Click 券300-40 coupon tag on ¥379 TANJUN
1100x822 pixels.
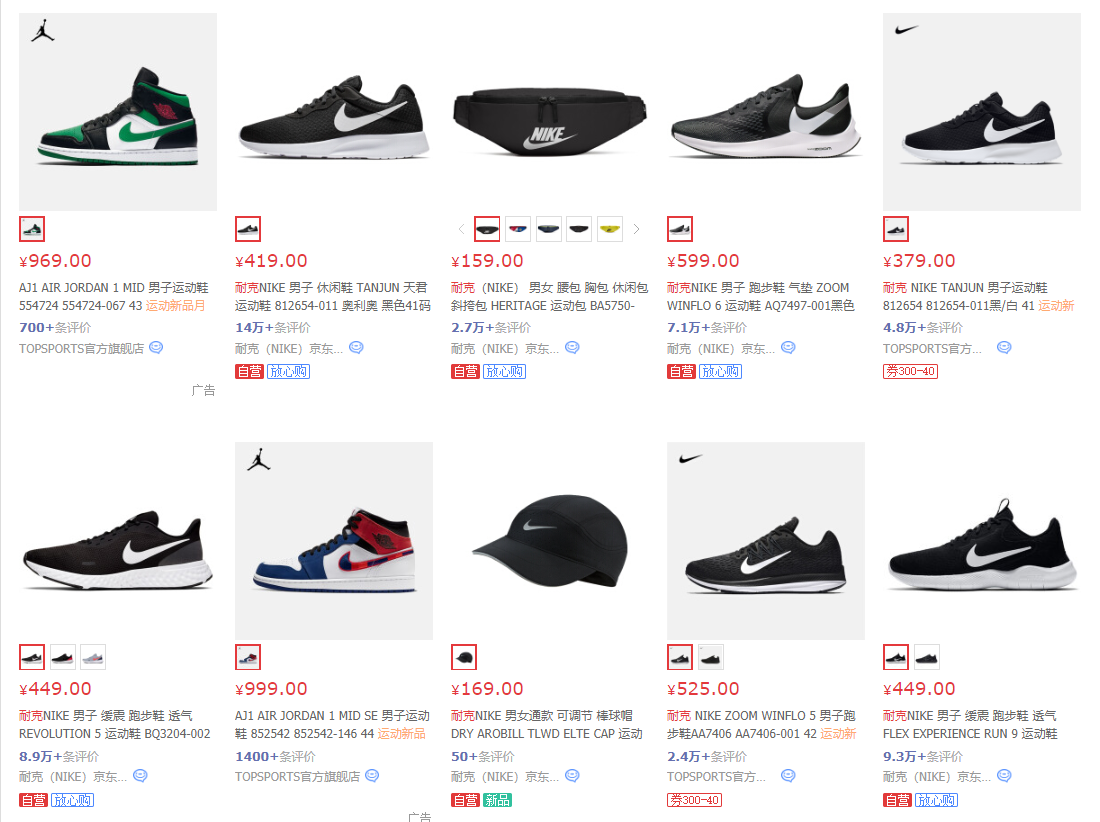pos(911,371)
